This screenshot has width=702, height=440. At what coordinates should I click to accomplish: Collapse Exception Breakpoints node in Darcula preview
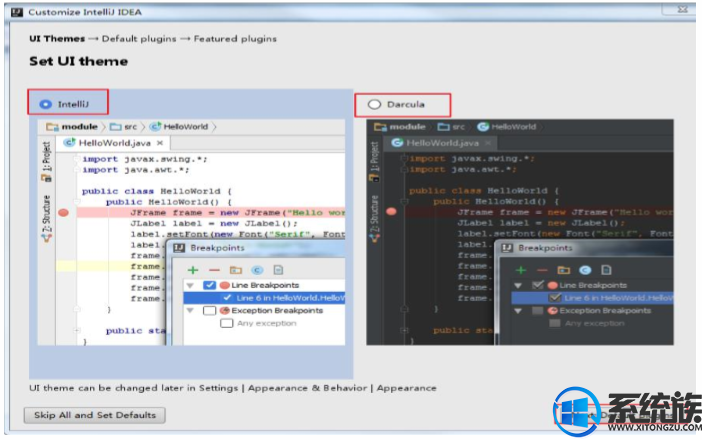[518, 311]
